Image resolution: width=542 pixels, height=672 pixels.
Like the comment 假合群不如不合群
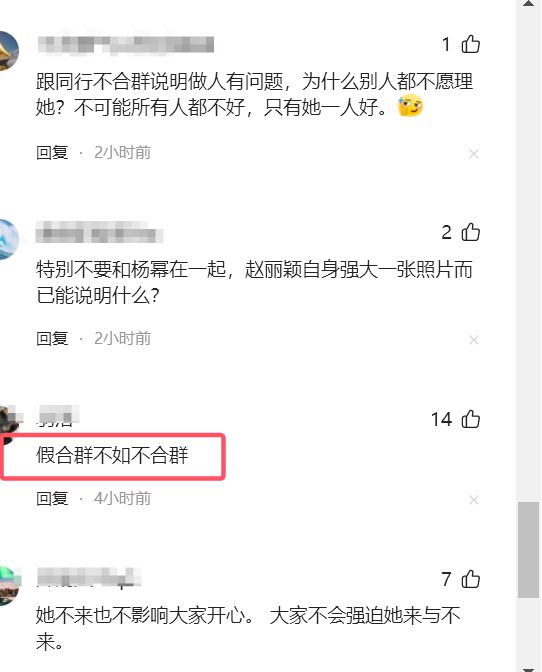(470, 419)
